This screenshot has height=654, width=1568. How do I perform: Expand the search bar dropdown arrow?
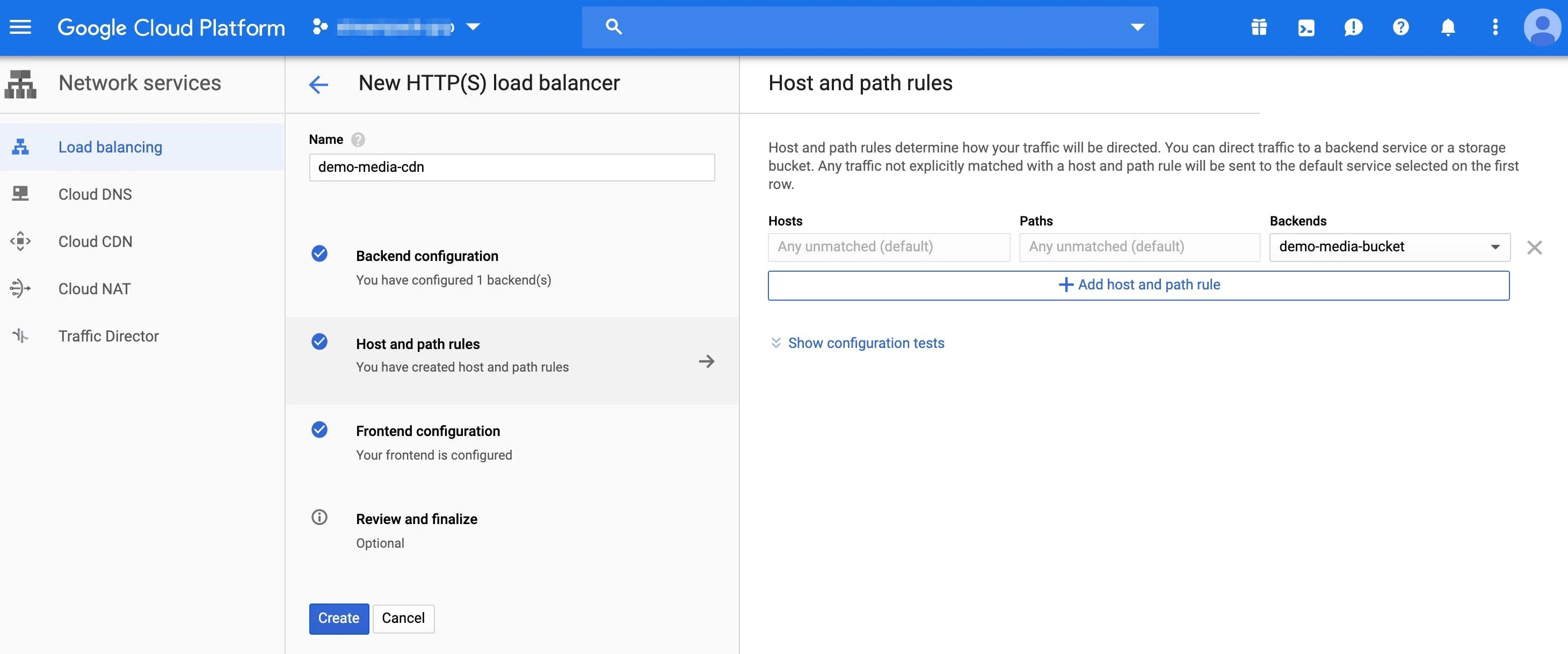(x=1137, y=27)
